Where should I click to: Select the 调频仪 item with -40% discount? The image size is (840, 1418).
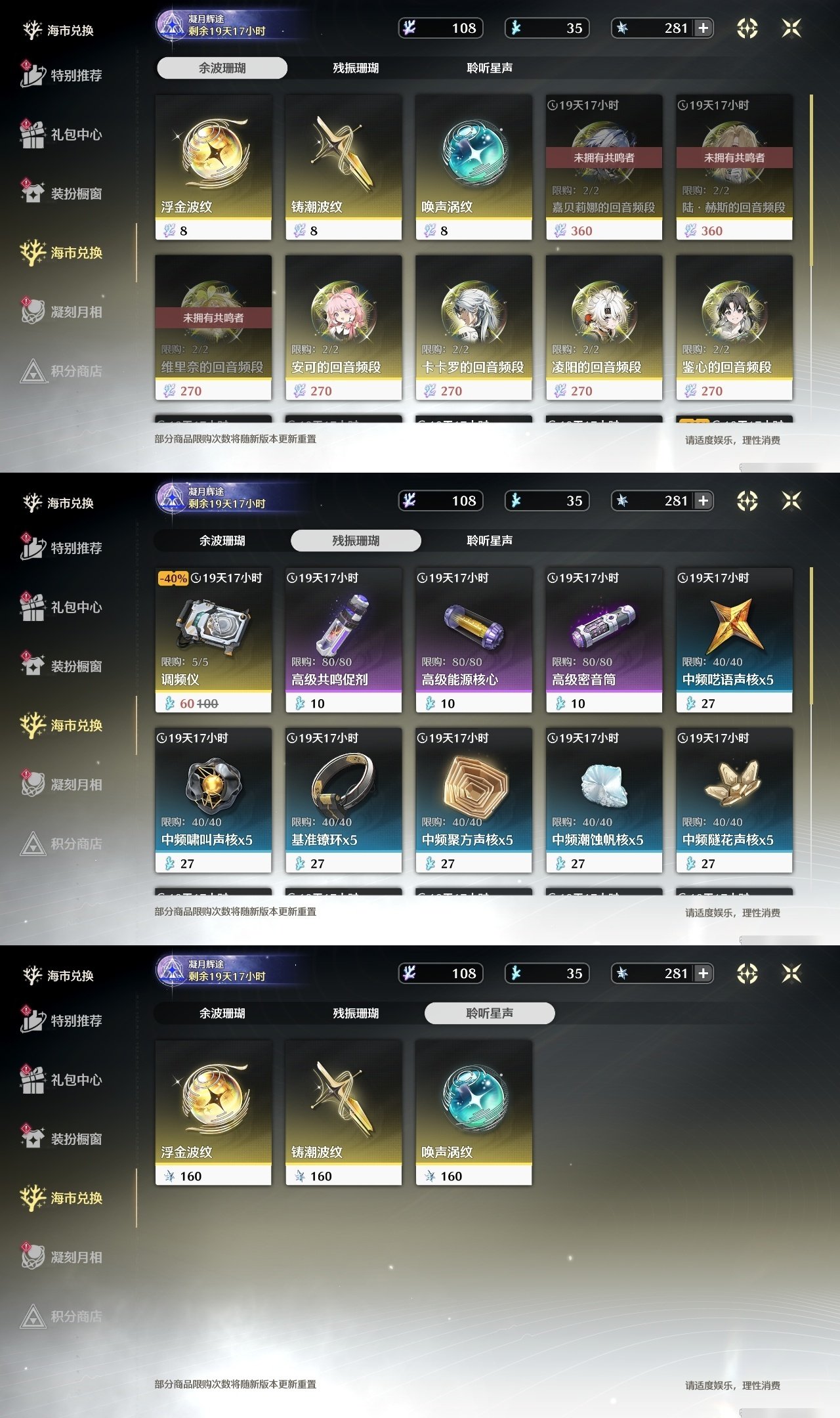[213, 640]
